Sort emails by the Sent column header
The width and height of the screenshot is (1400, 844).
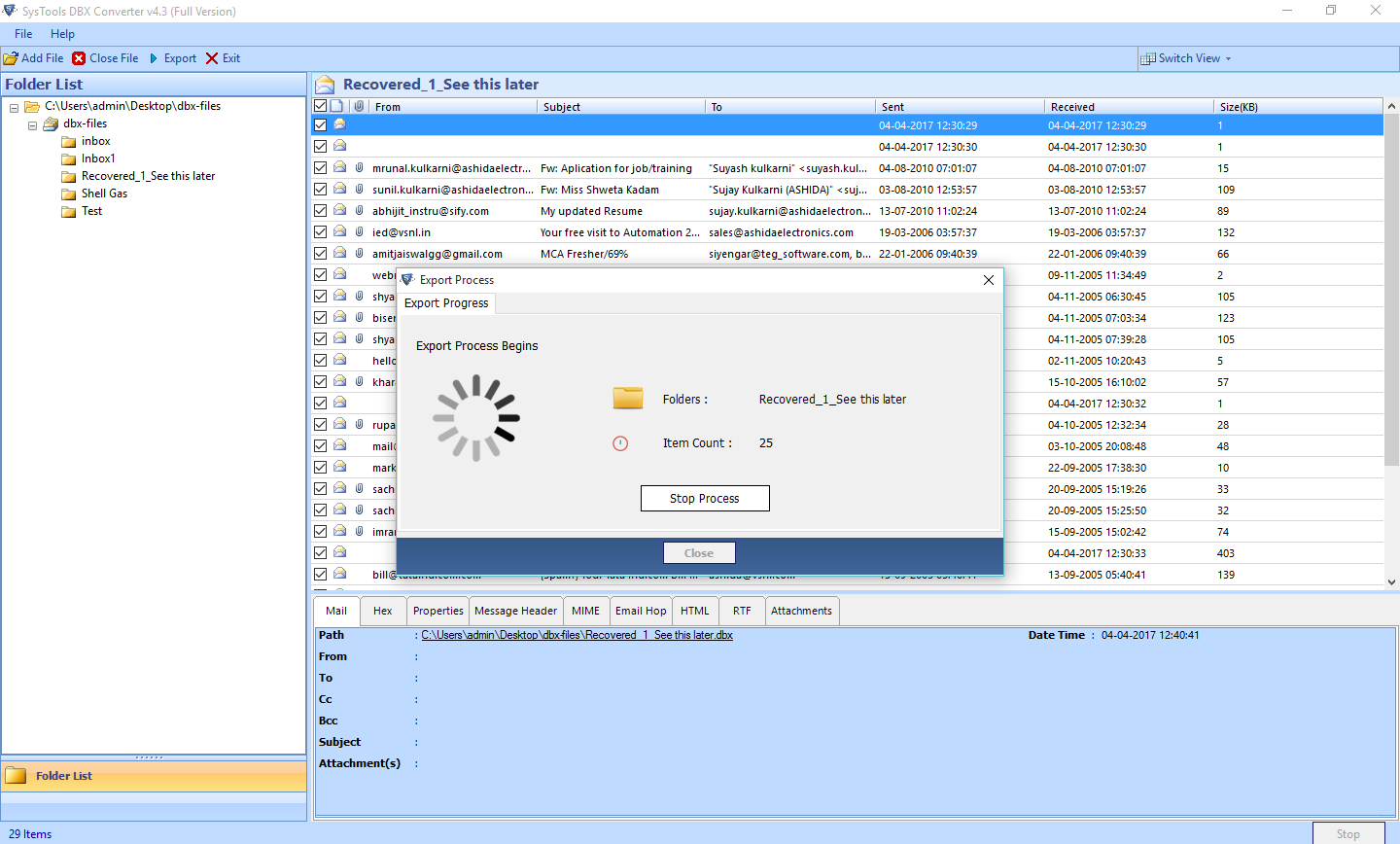(x=959, y=107)
